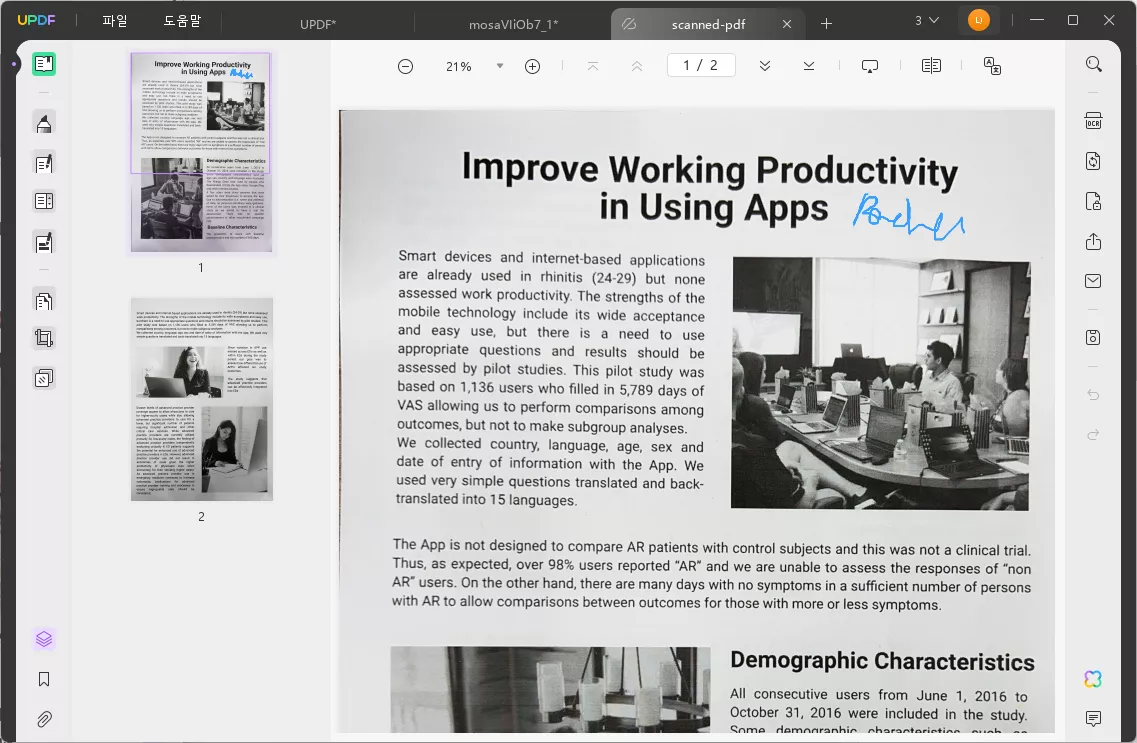Screen dimensions: 1137x743
Task: Switch to the UPDF* tab
Action: point(318,24)
